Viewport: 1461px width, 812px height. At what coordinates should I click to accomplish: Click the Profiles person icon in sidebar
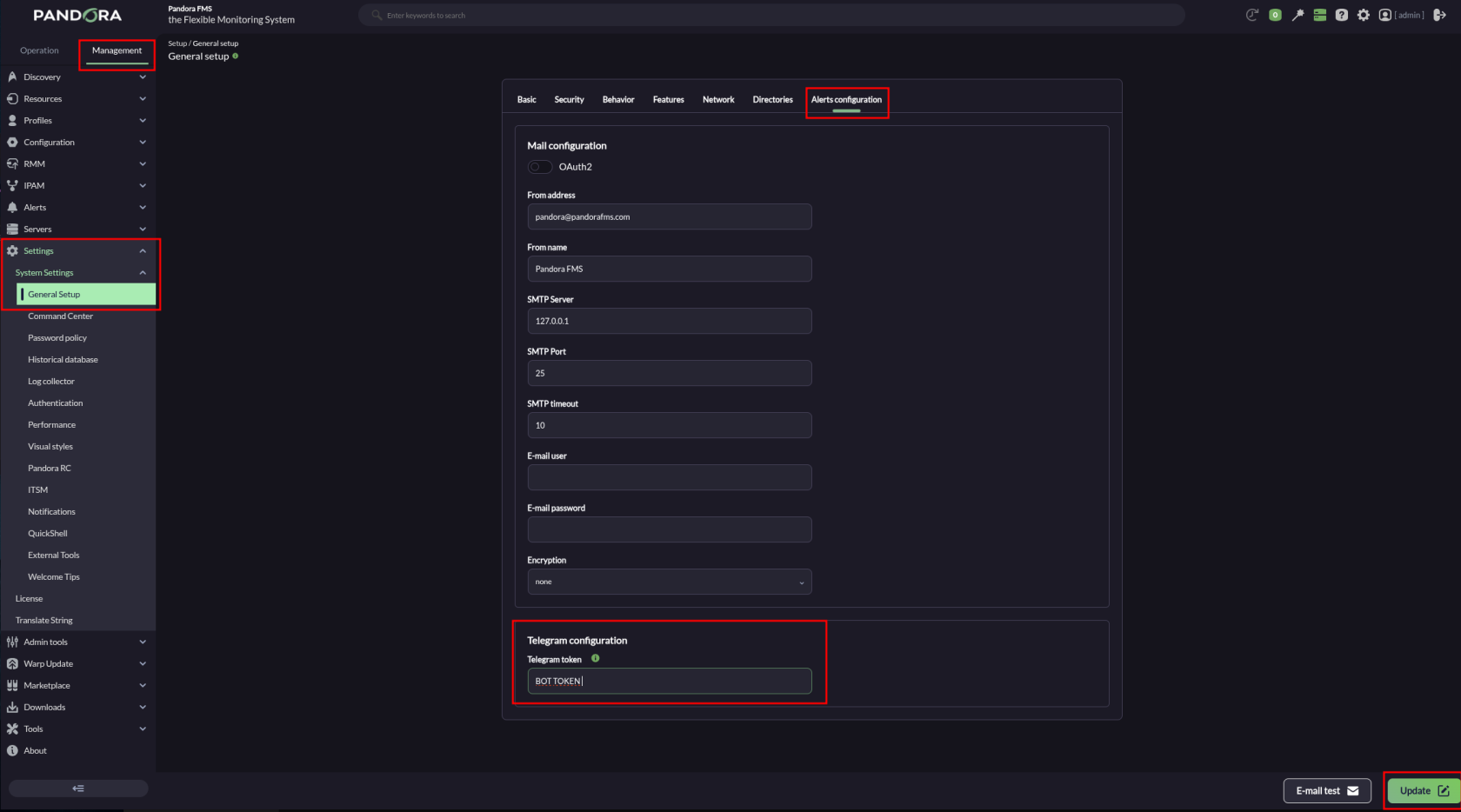click(x=12, y=121)
